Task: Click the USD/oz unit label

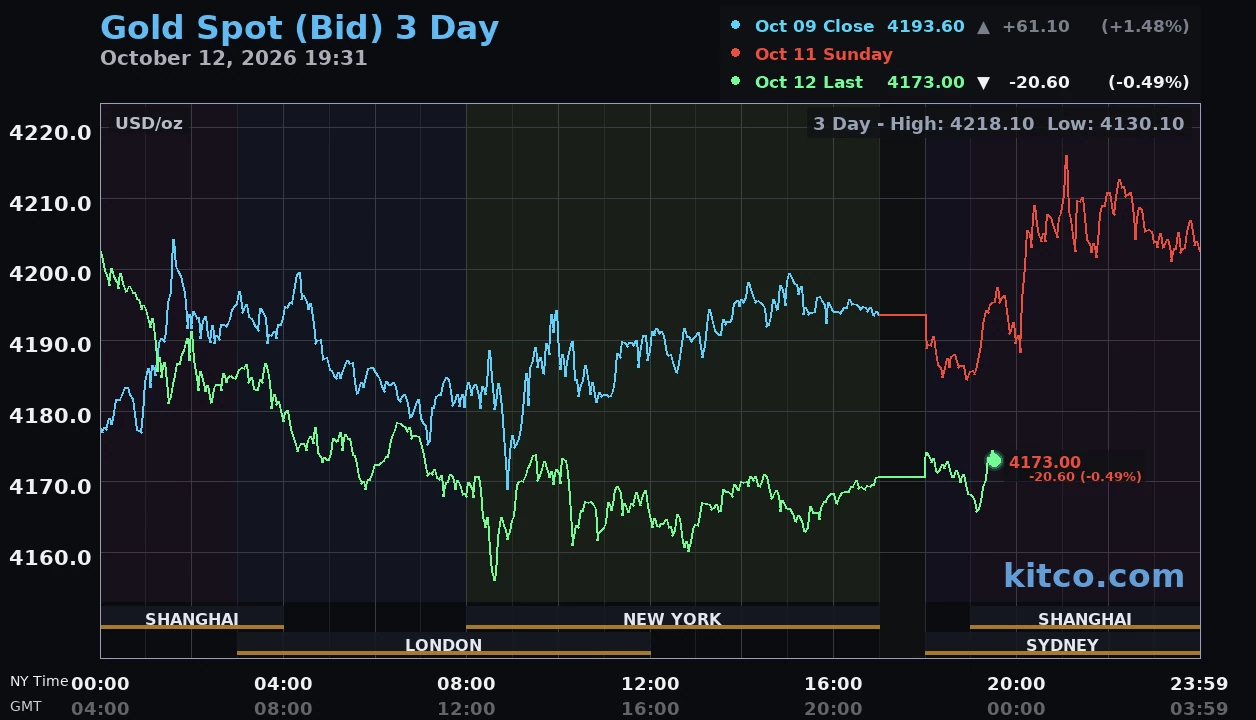Action: [x=149, y=124]
